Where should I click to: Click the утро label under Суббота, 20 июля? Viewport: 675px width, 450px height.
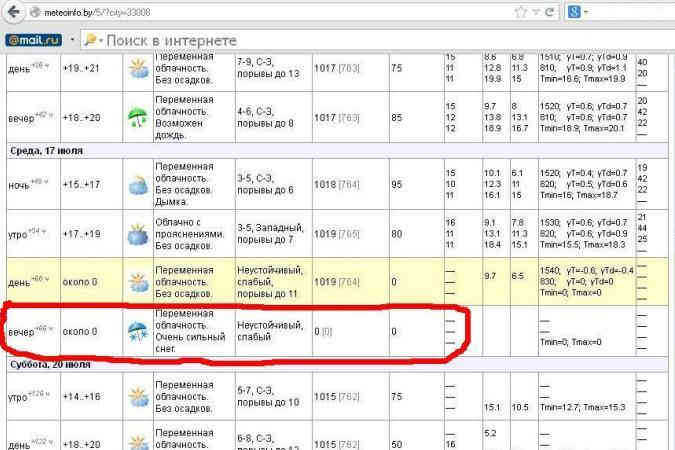click(x=18, y=397)
